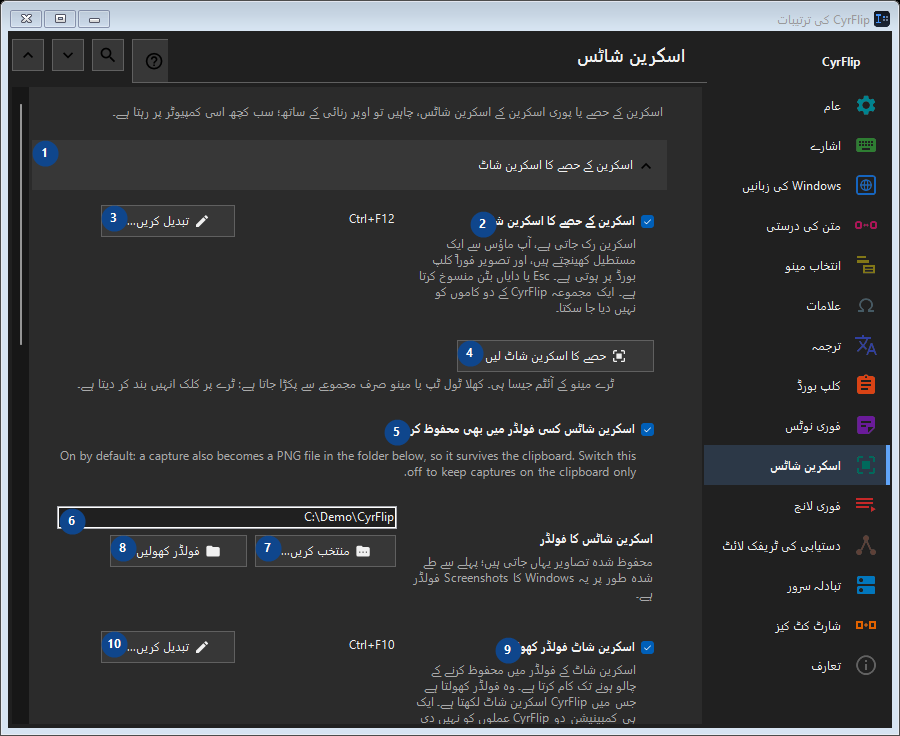Click the انتخاب مینو list icon
The width and height of the screenshot is (900, 736).
pos(866,265)
